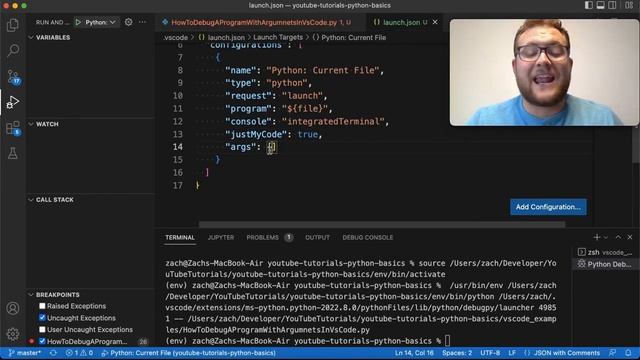Start debugging with green play button
Viewport: 640px width, 360px height.
[x=78, y=22]
